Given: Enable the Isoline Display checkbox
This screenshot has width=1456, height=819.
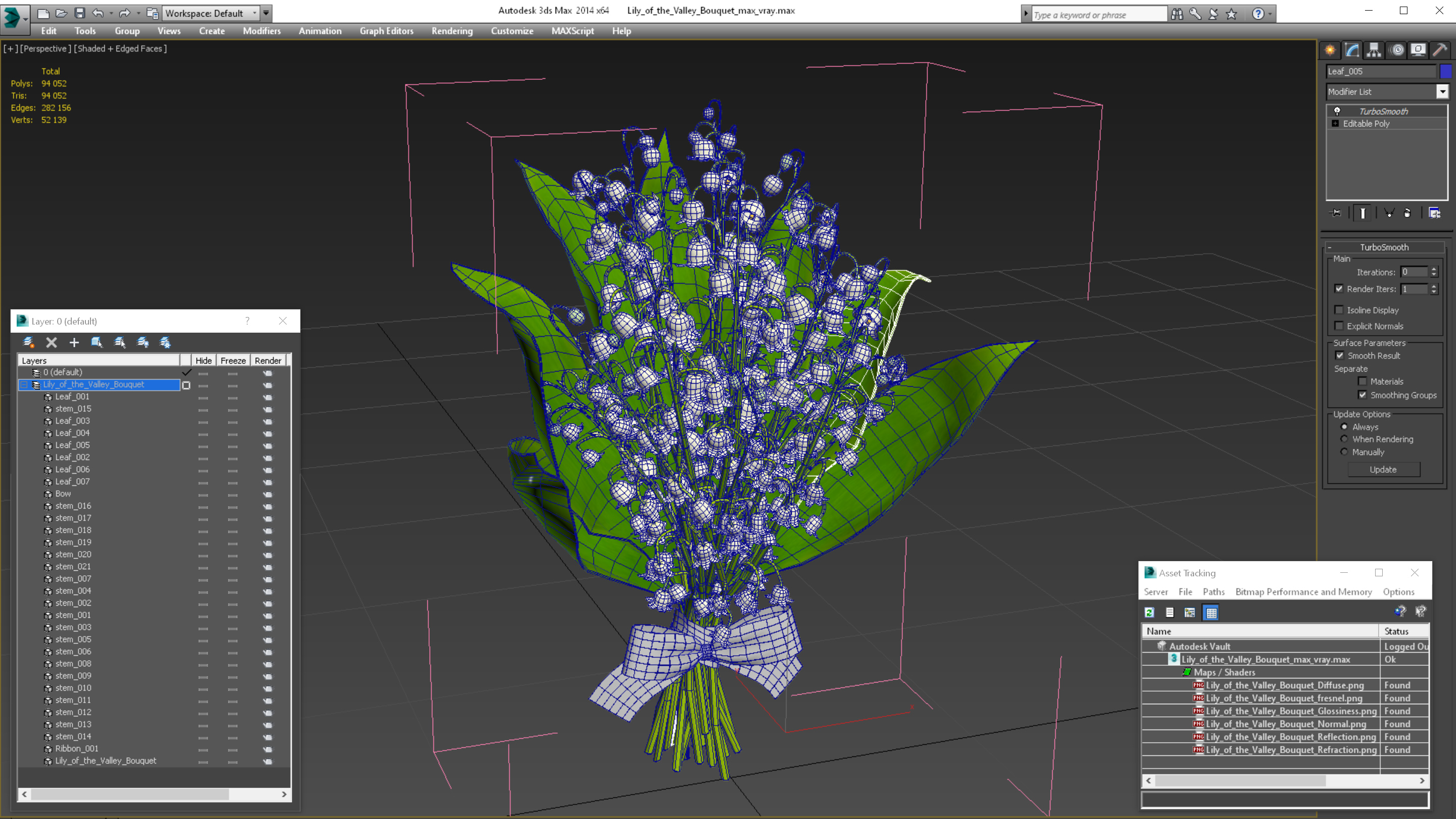Looking at the screenshot, I should 1339,310.
